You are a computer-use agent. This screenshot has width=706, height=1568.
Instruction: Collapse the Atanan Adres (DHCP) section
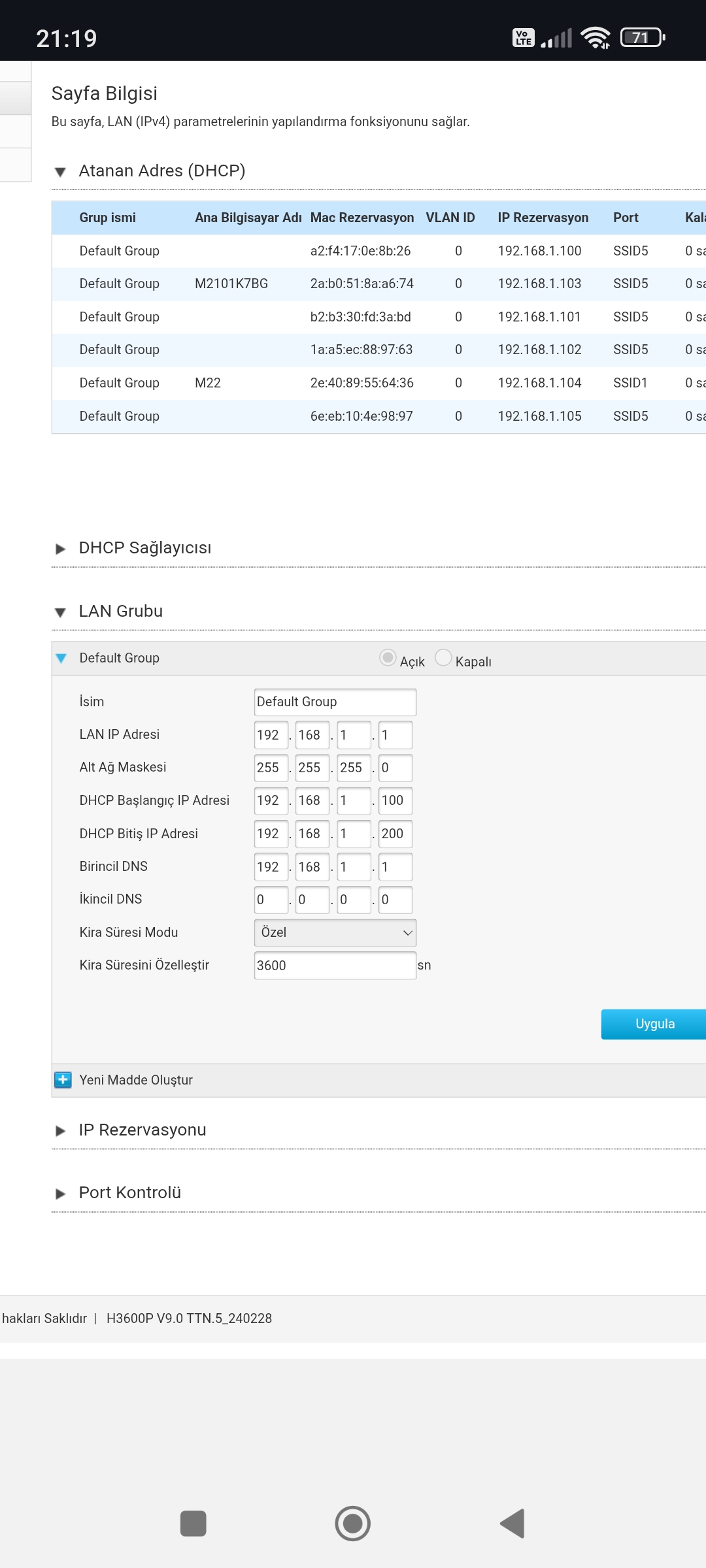[60, 172]
